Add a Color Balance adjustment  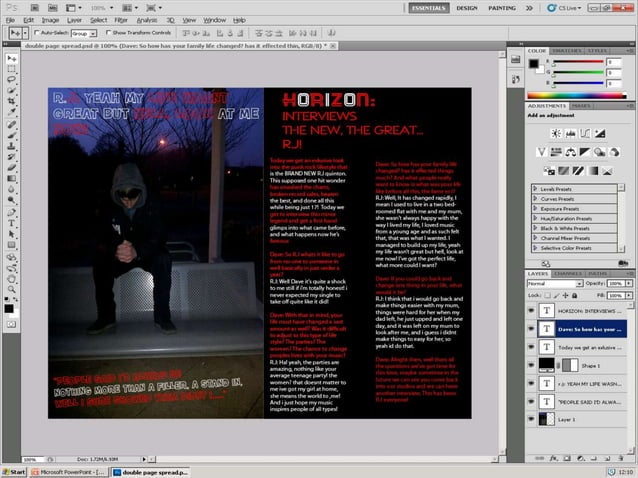(570, 152)
